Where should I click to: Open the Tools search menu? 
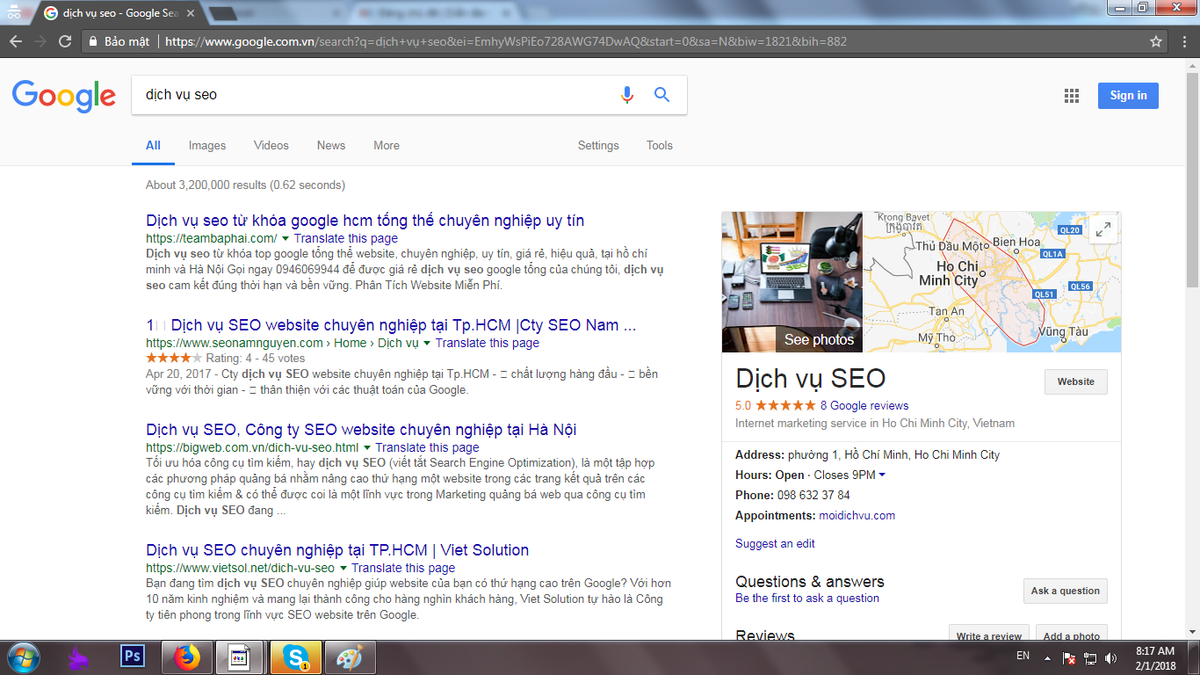pos(659,145)
